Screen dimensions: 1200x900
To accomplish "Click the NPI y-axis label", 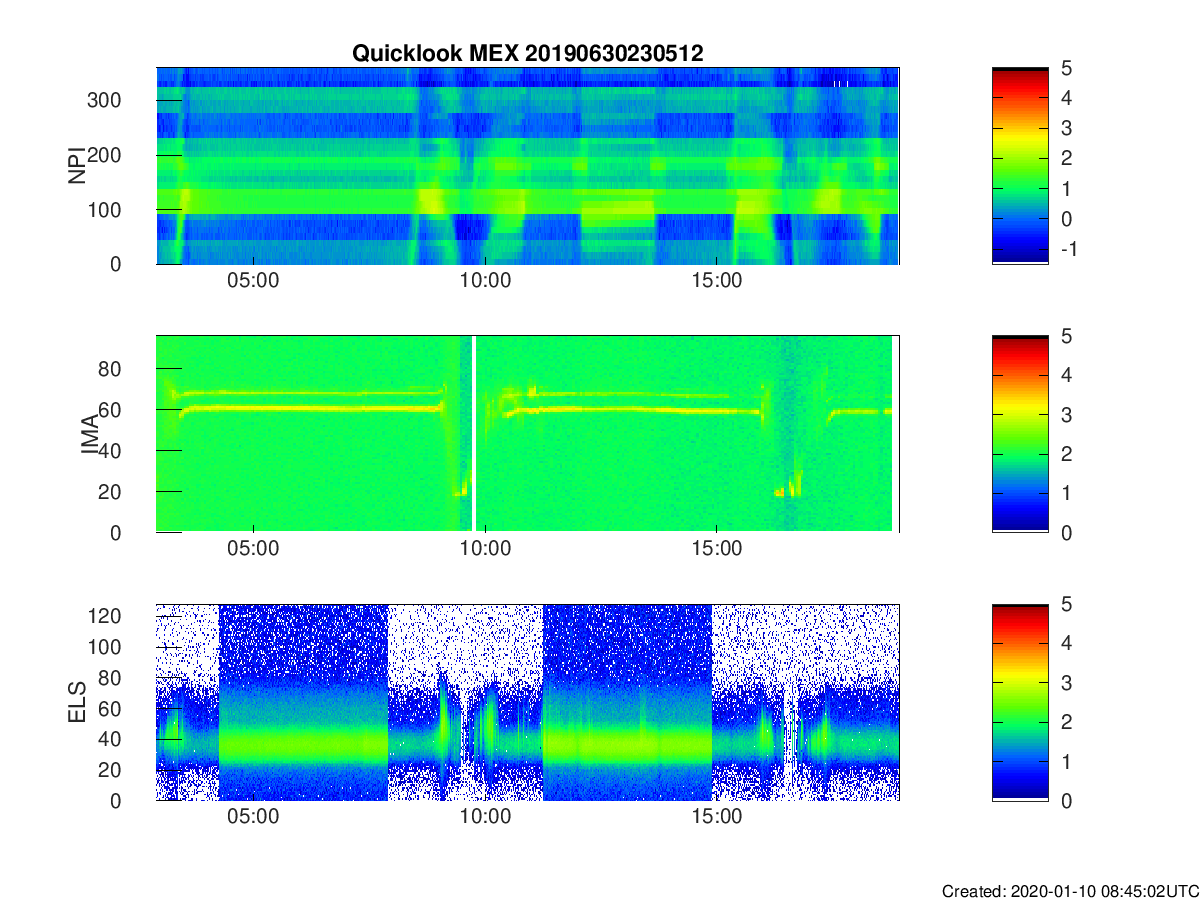I will pyautogui.click(x=76, y=166).
